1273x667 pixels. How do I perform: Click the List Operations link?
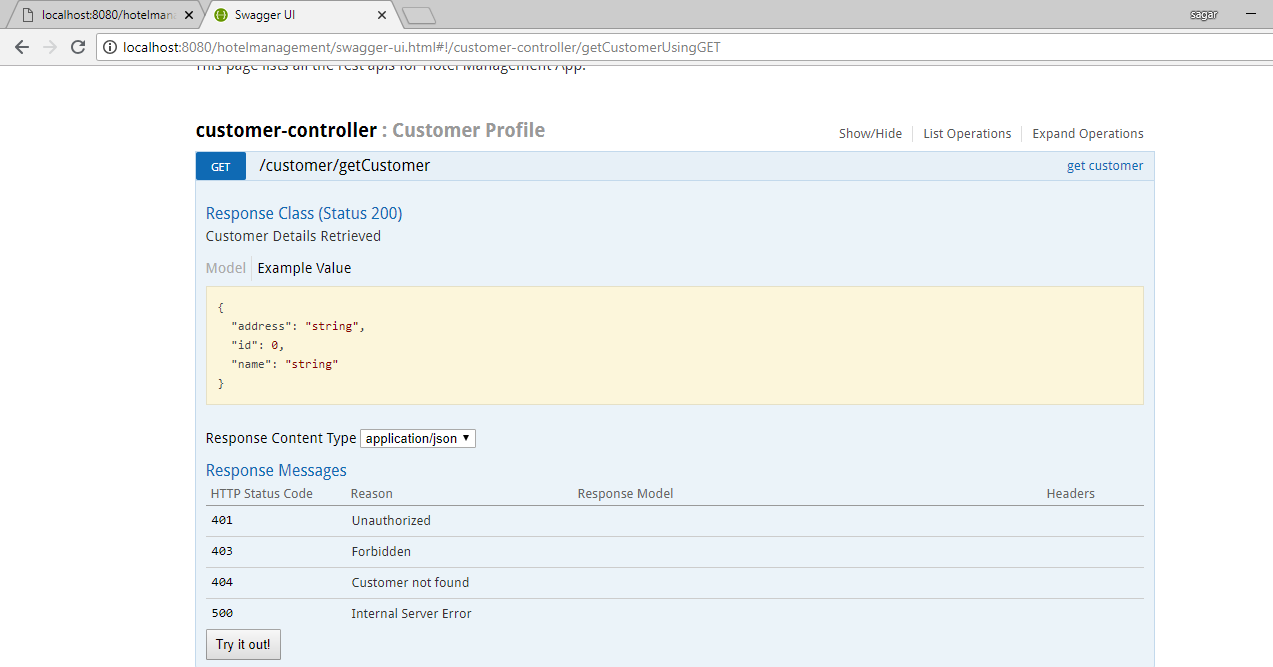pos(967,134)
